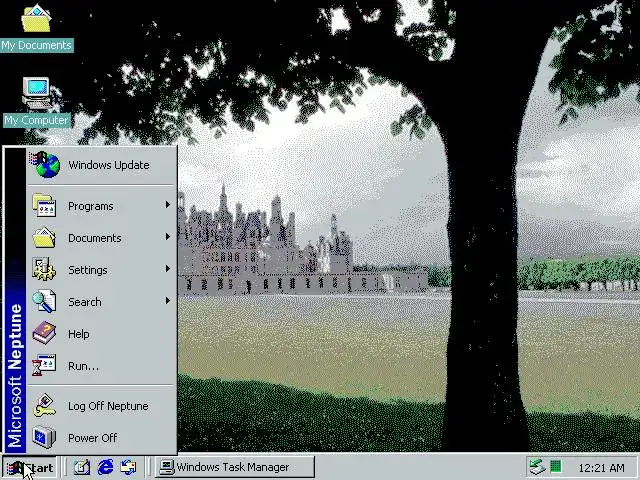The width and height of the screenshot is (640, 480).
Task: Click the My Computer label text
Action: [37, 120]
